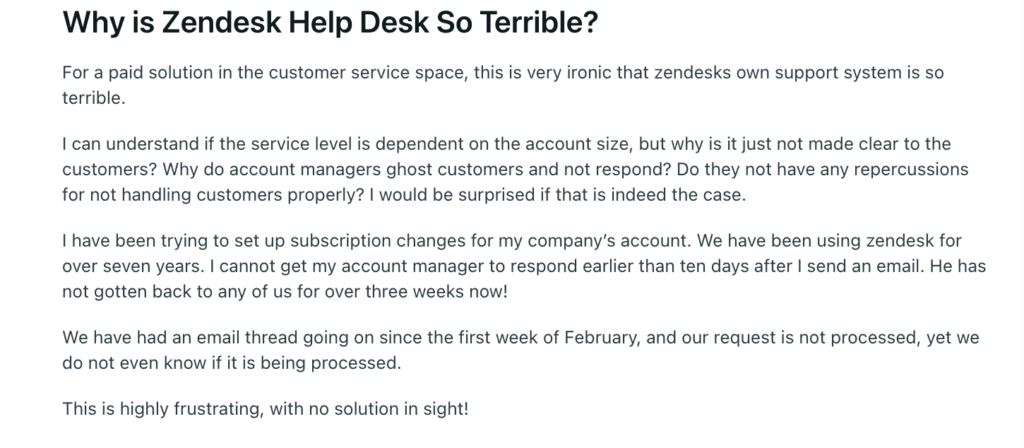Click the paragraph starting "For a paid solution"
This screenshot has height=448, width=1024.
503,85
